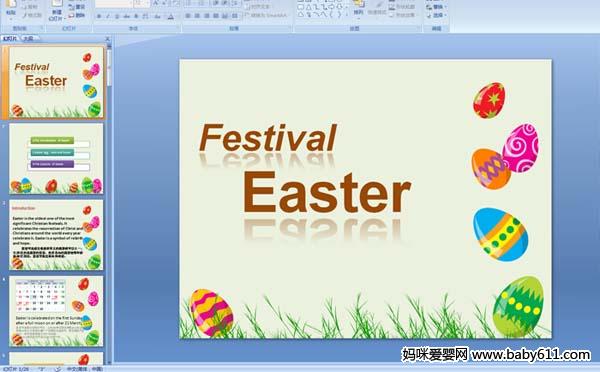Screen dimensions: 600x372
Task: Expand the shapes gallery more arrow
Action: point(347,15)
